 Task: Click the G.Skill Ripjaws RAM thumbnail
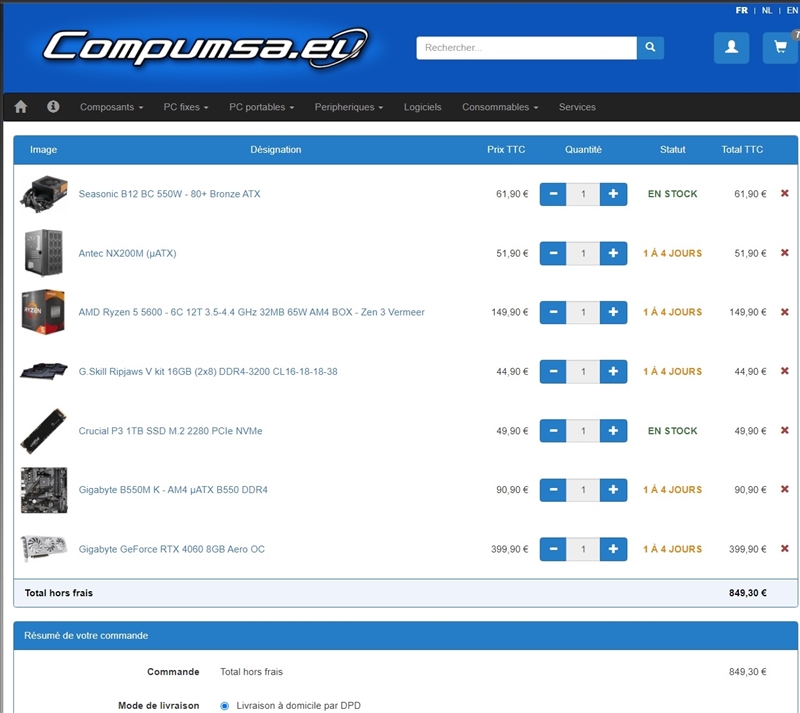pyautogui.click(x=44, y=371)
